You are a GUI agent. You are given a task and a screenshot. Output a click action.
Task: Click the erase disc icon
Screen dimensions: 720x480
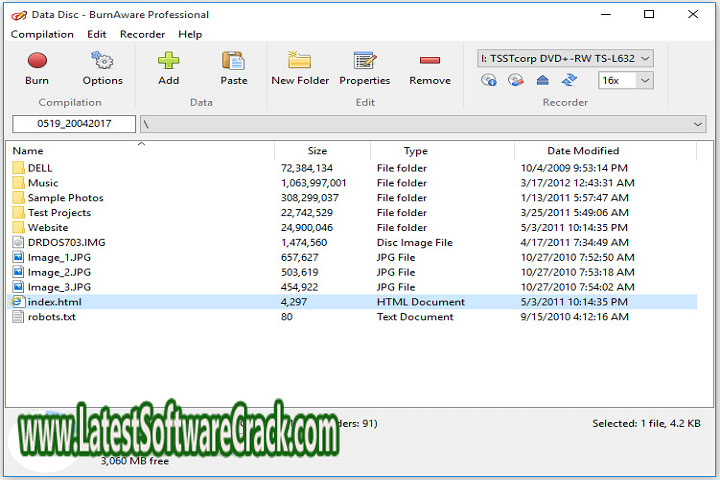[x=516, y=81]
